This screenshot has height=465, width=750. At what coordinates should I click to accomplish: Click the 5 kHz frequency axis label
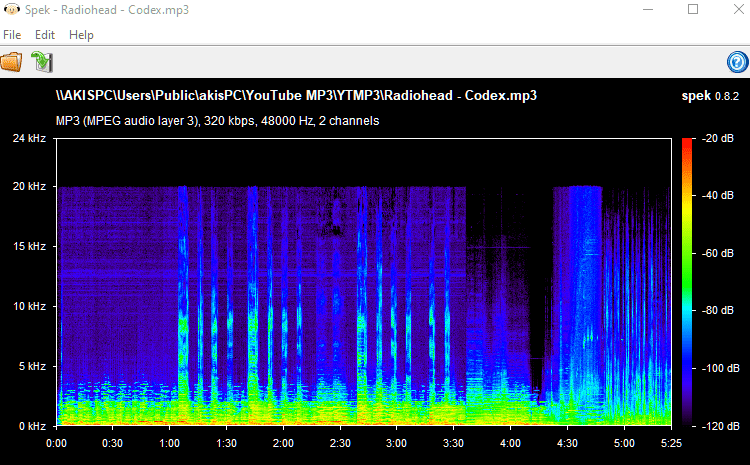33,366
